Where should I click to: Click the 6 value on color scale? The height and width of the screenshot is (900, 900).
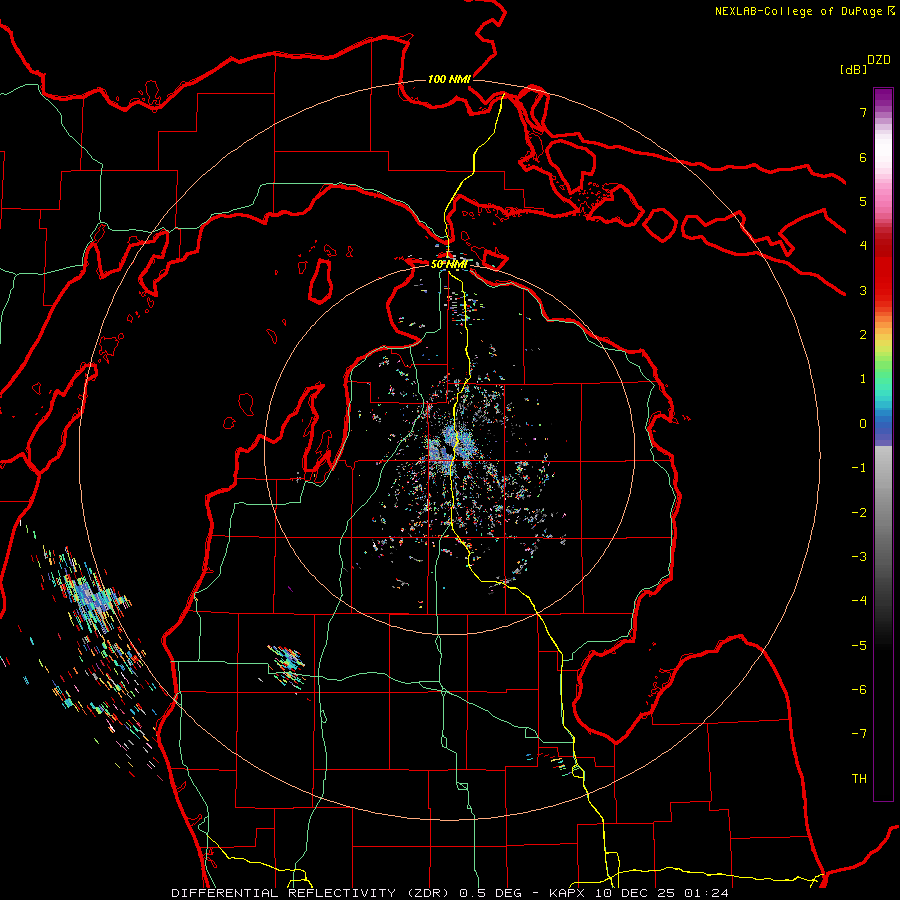click(863, 157)
